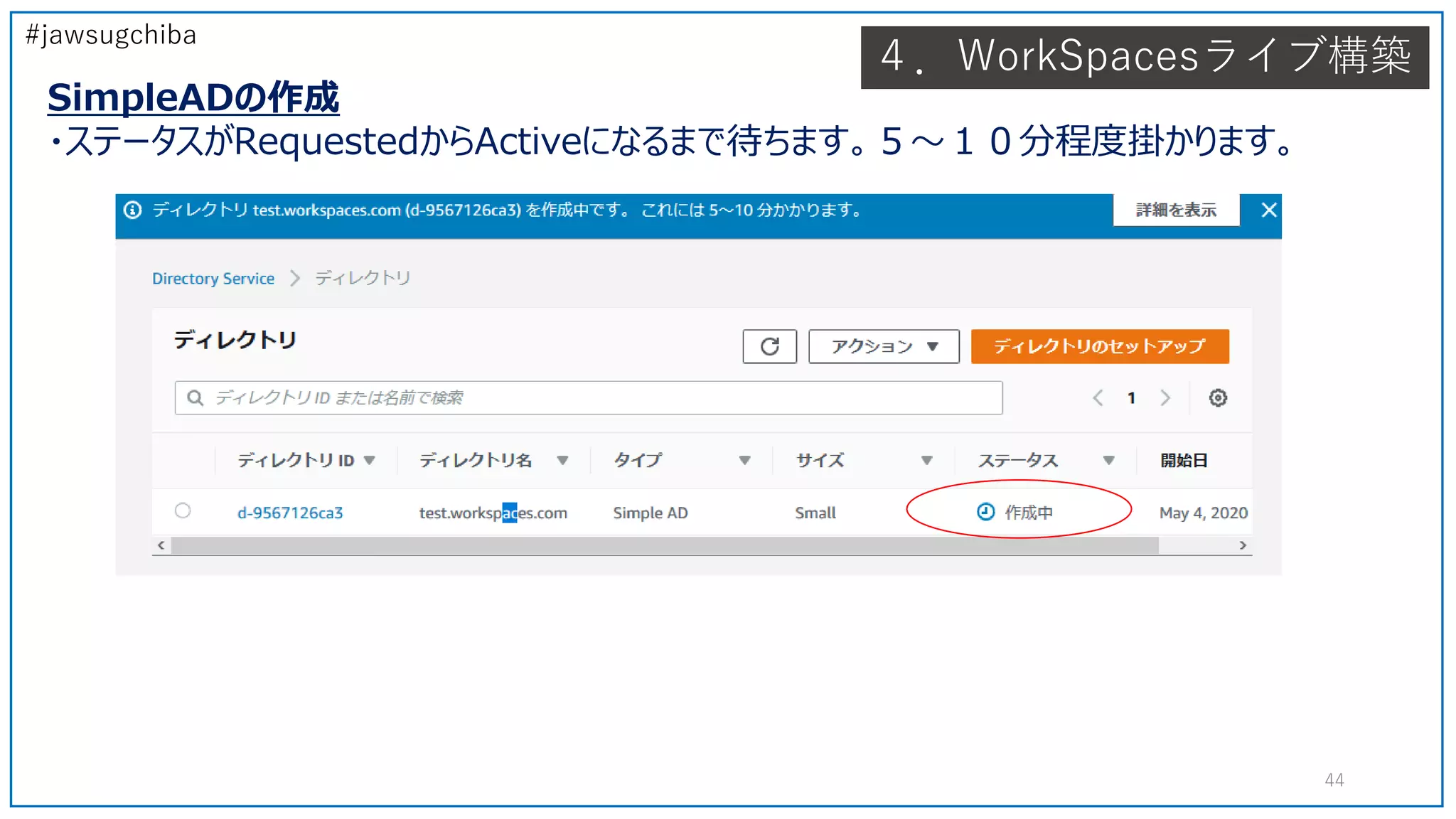Click page number 1

(x=1131, y=398)
